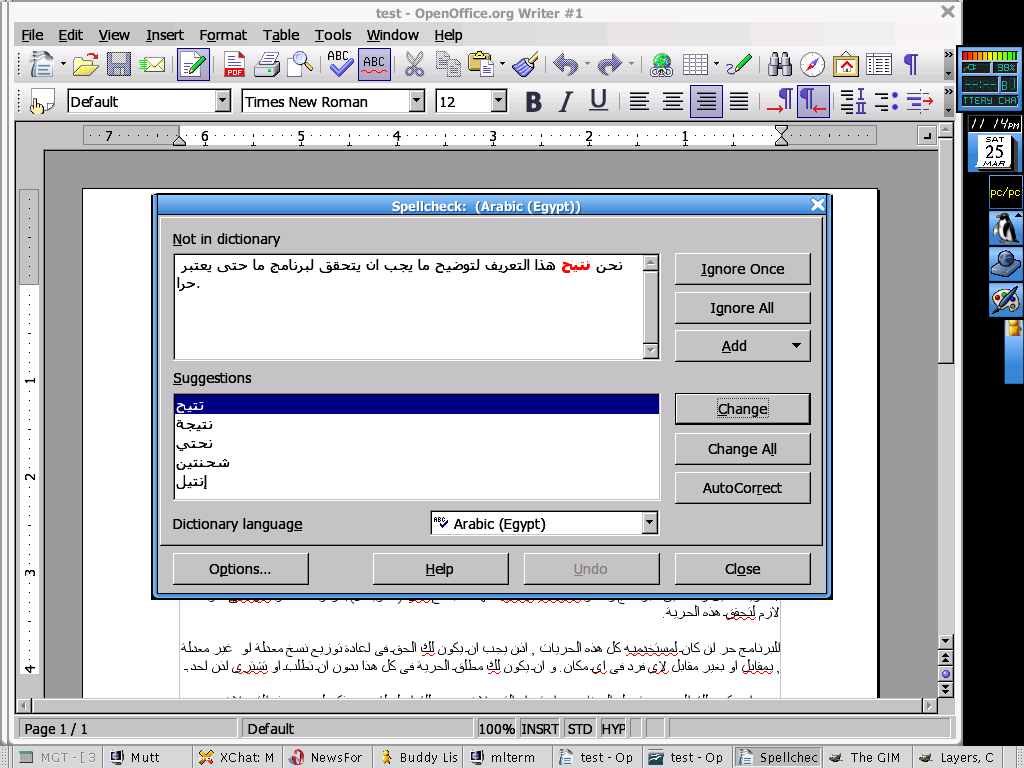Image resolution: width=1024 pixels, height=768 pixels.
Task: Expand the Dictionary language combo box
Action: point(649,523)
